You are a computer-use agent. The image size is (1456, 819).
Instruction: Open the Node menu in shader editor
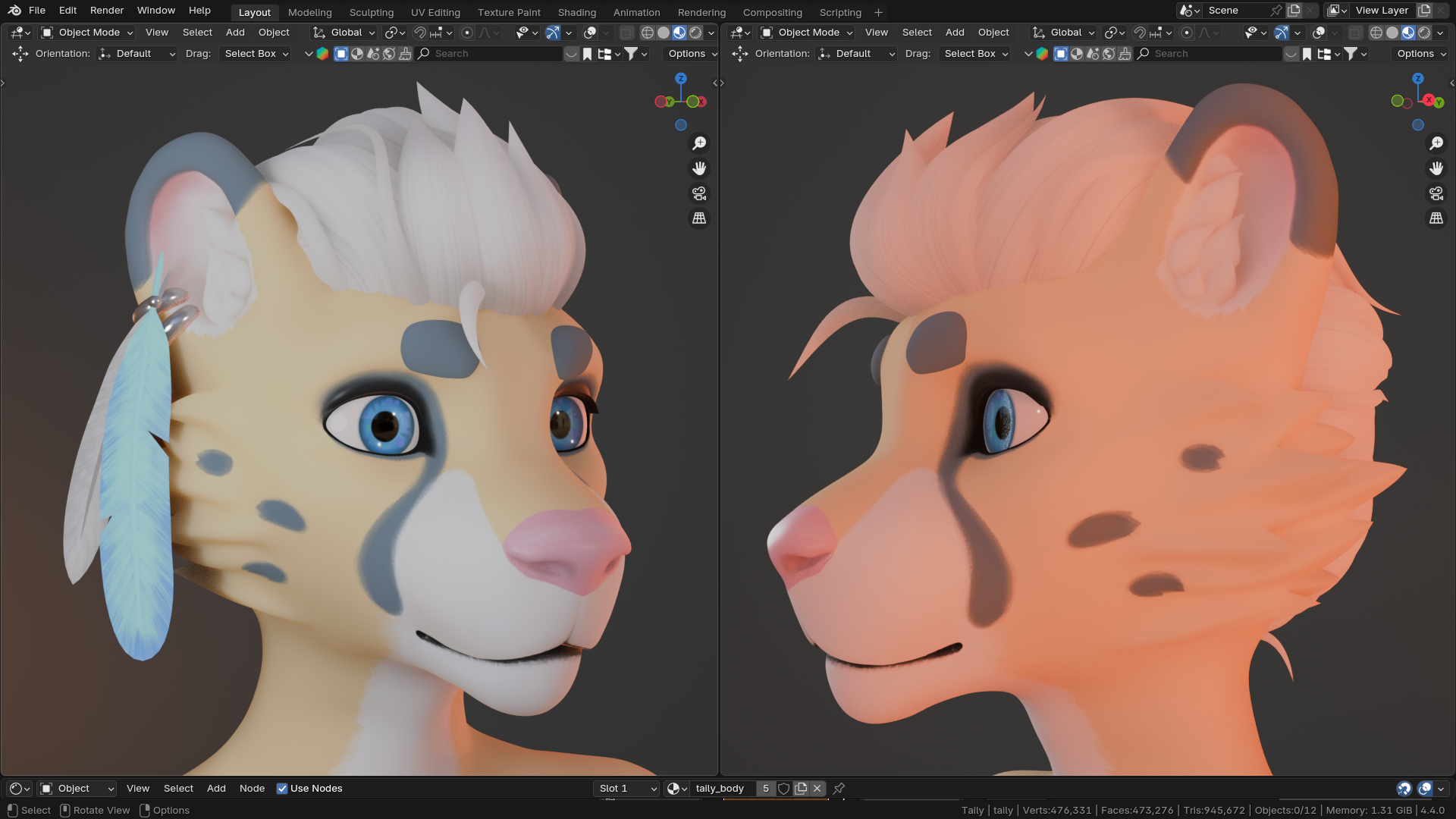(x=253, y=789)
